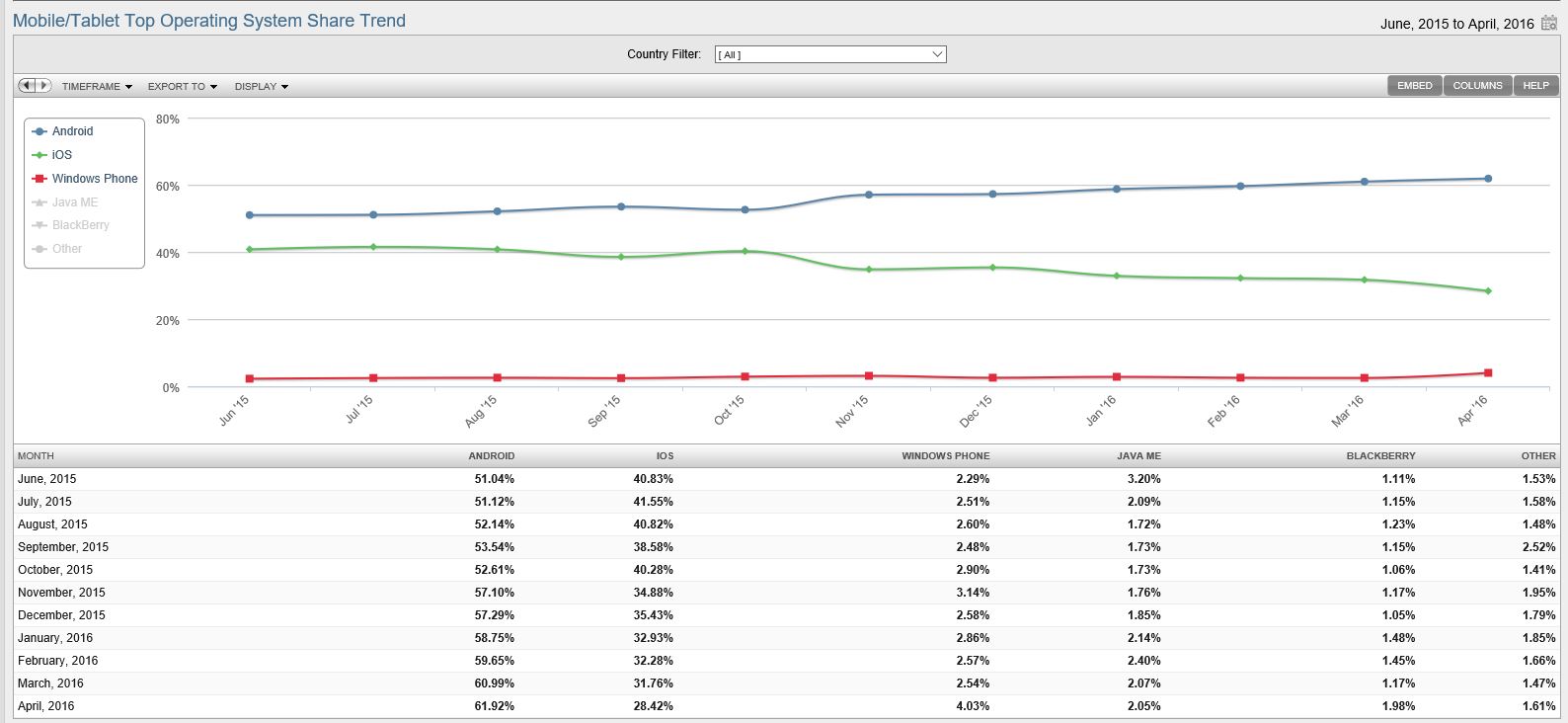Expand the Timeframe menu
This screenshot has height=723, width=1568.
coord(97,87)
